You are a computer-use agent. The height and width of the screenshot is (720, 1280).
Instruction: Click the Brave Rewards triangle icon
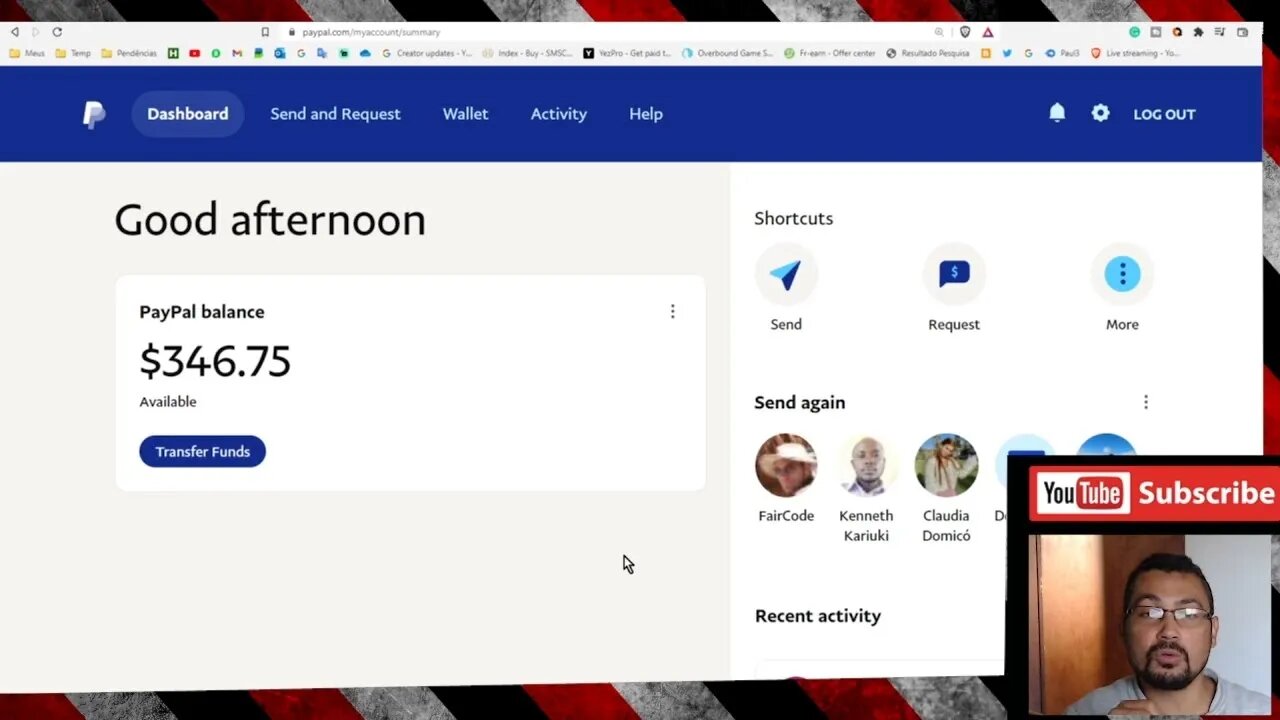point(988,32)
